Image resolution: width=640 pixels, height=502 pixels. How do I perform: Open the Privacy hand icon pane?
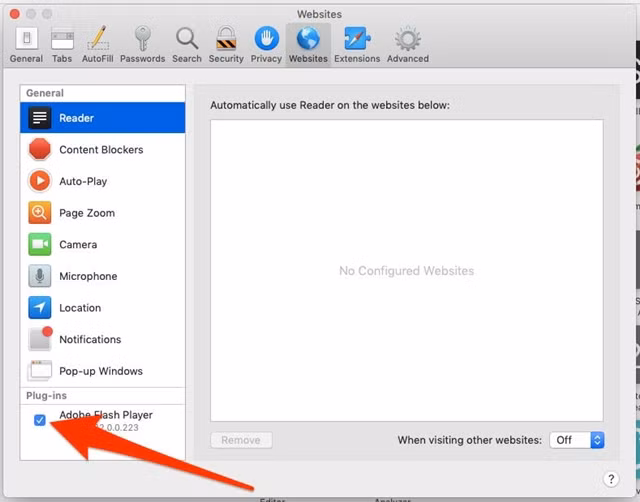tap(266, 44)
